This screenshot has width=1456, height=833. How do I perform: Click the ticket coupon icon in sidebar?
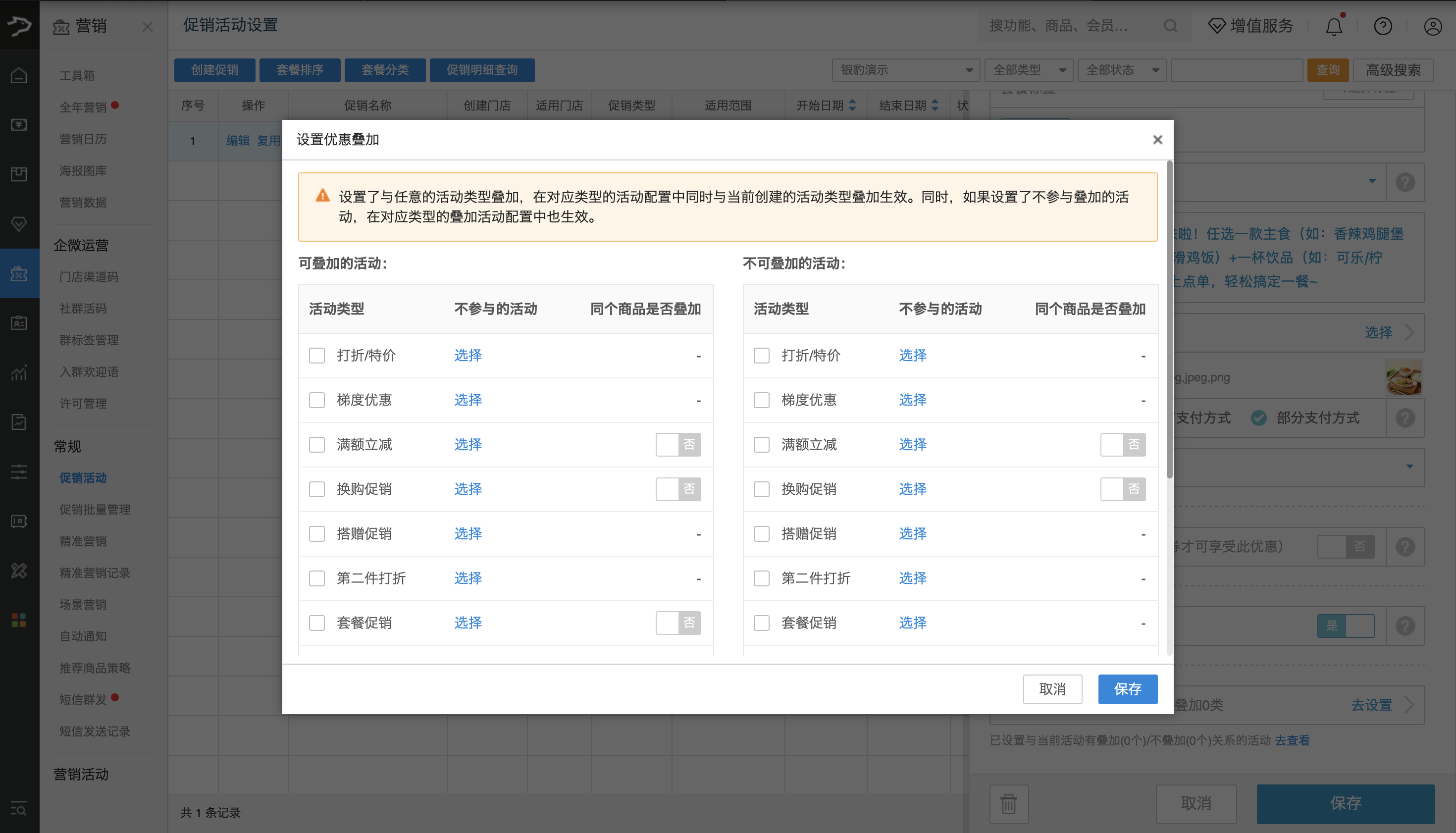pos(19,521)
